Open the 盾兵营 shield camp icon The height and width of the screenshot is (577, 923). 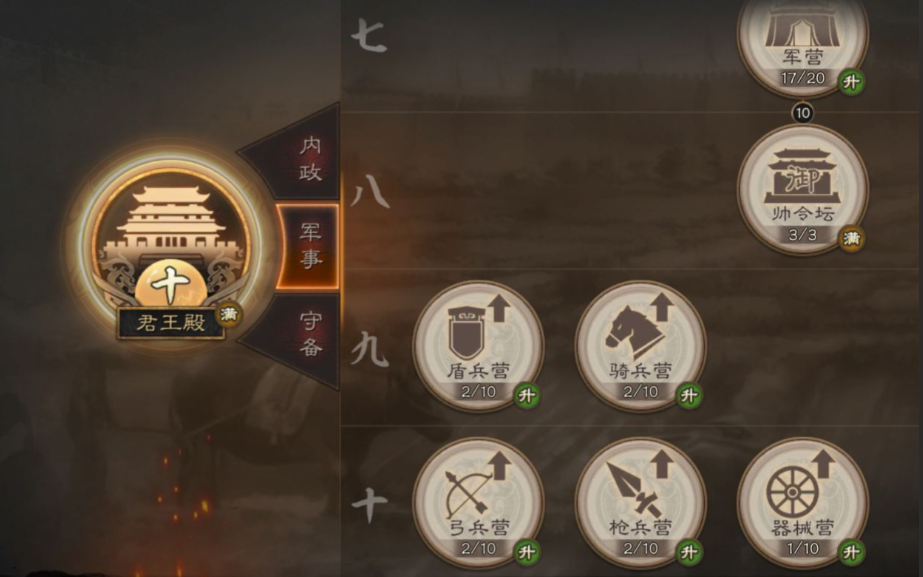(x=478, y=346)
